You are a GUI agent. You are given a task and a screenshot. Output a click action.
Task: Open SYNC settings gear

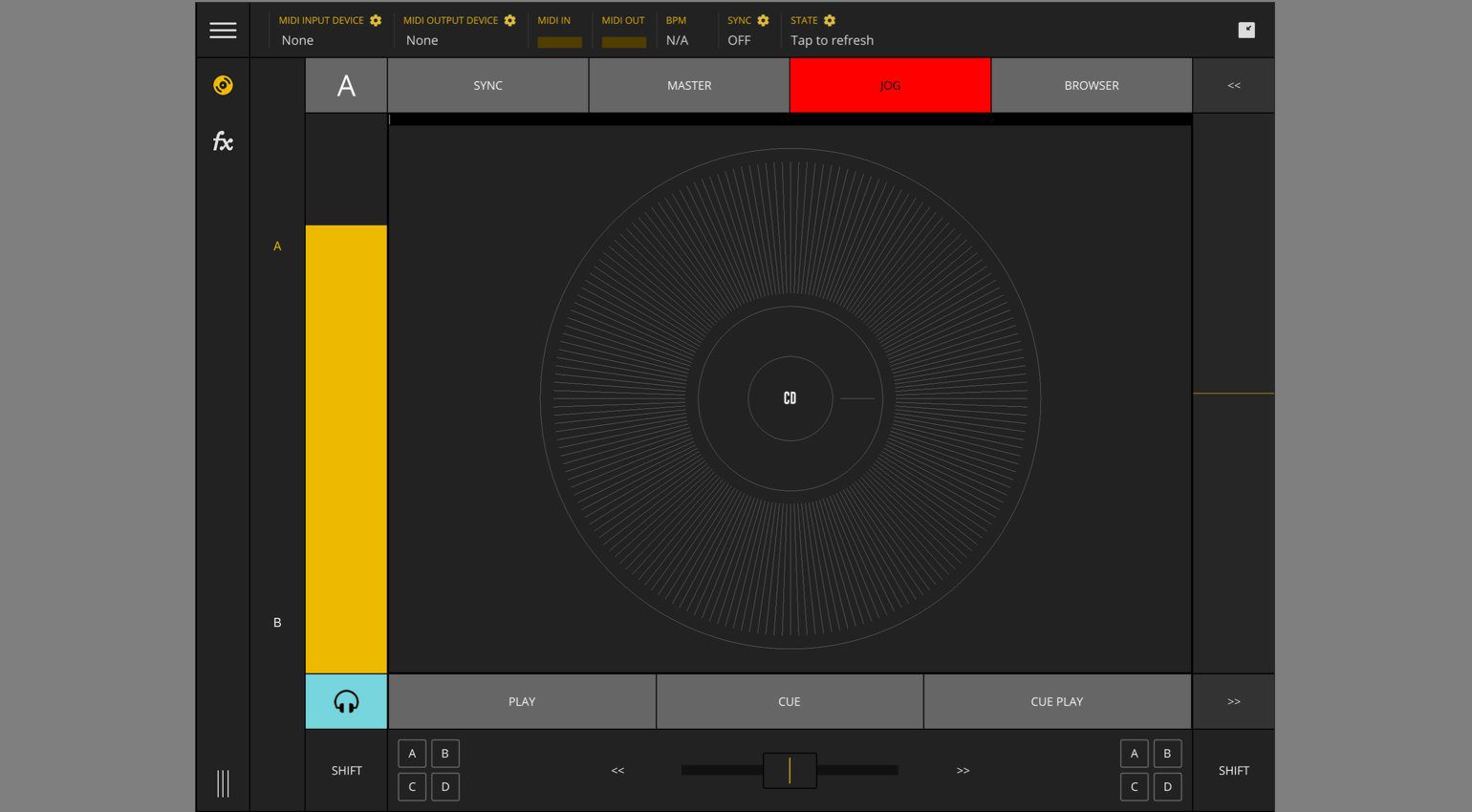[763, 20]
